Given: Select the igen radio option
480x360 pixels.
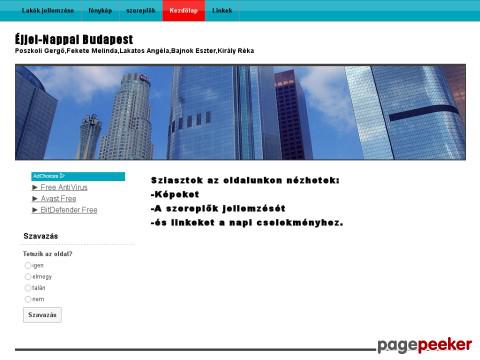Looking at the screenshot, I should pyautogui.click(x=28, y=265).
